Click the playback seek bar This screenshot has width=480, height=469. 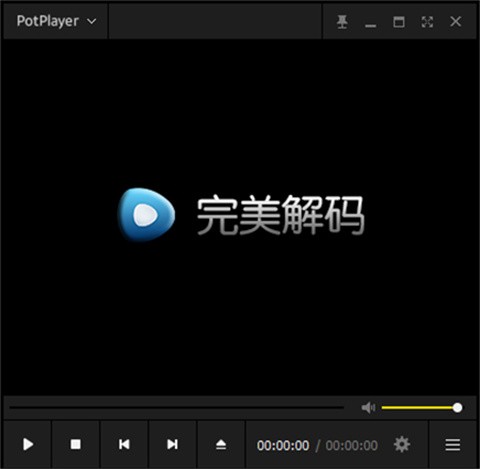click(177, 407)
